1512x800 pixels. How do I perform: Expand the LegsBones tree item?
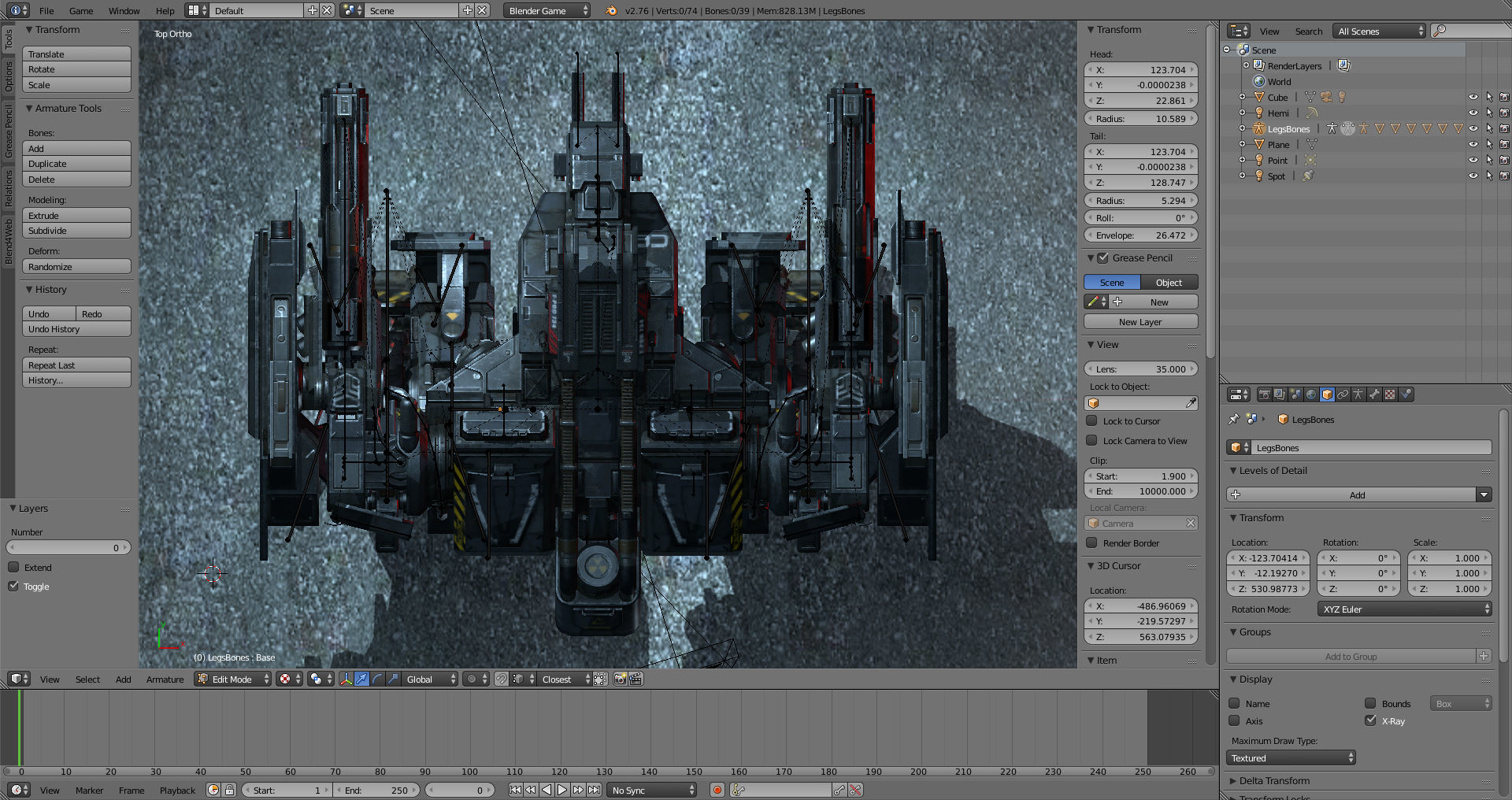(1243, 129)
